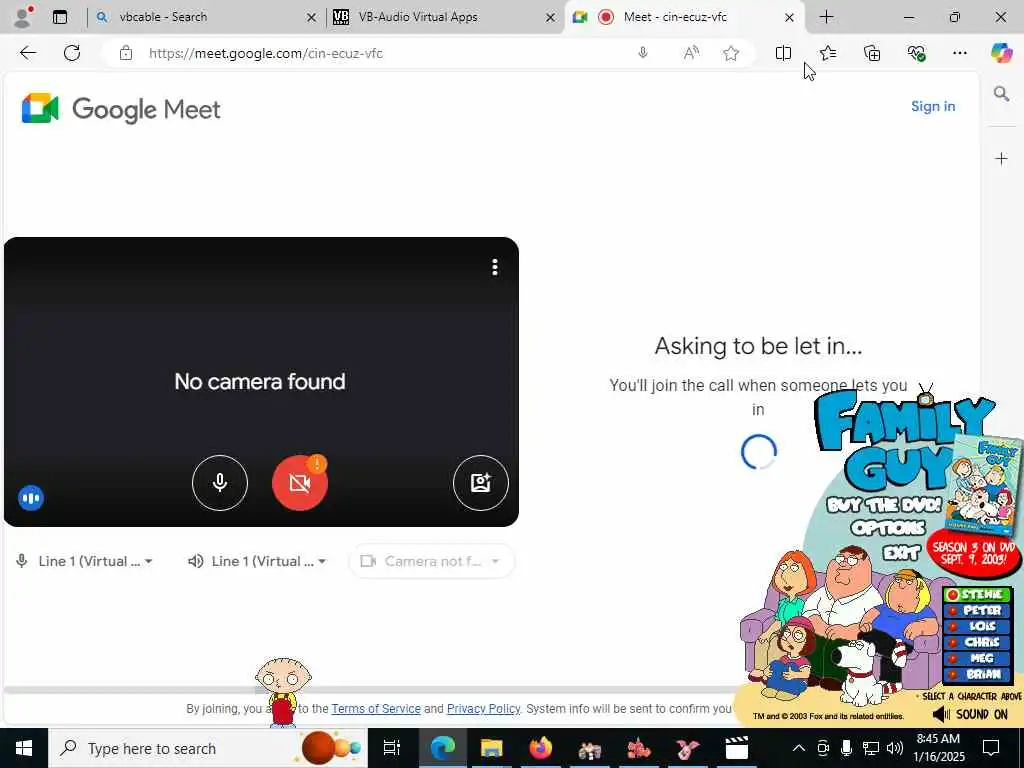Image resolution: width=1024 pixels, height=768 pixels.
Task: Select BRIAN in Family Guy character list
Action: [x=978, y=674]
